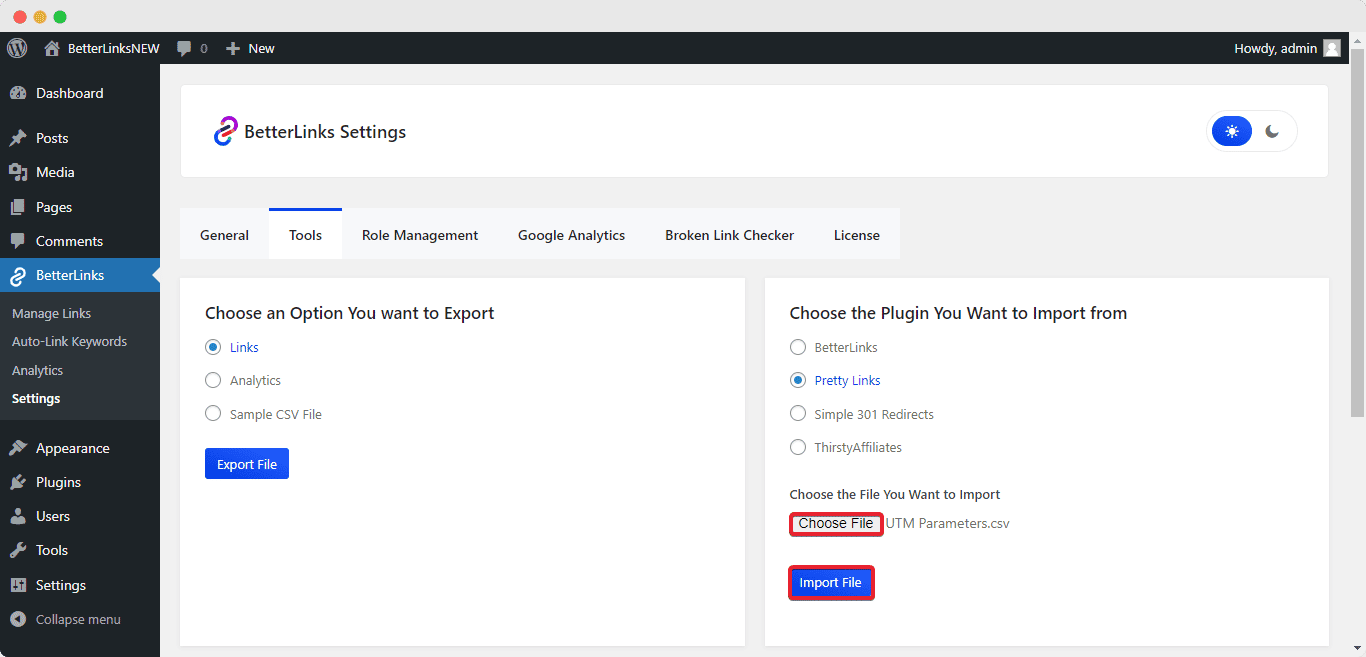
Task: Open the Media library in sidebar
Action: click(x=55, y=172)
